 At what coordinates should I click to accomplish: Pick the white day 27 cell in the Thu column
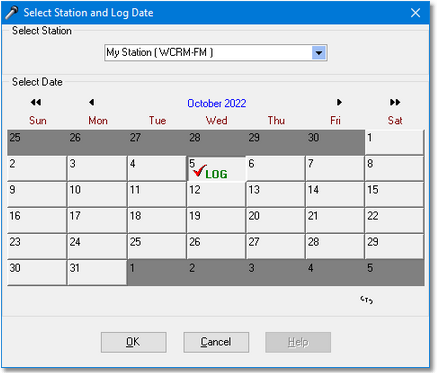click(275, 246)
